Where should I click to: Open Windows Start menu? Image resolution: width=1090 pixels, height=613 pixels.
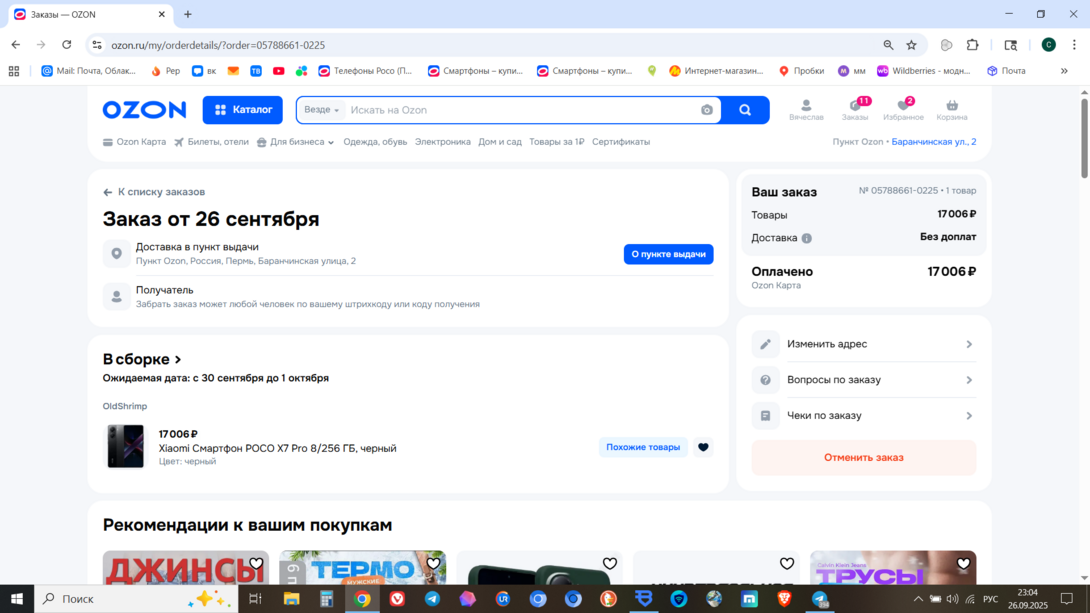coord(17,598)
